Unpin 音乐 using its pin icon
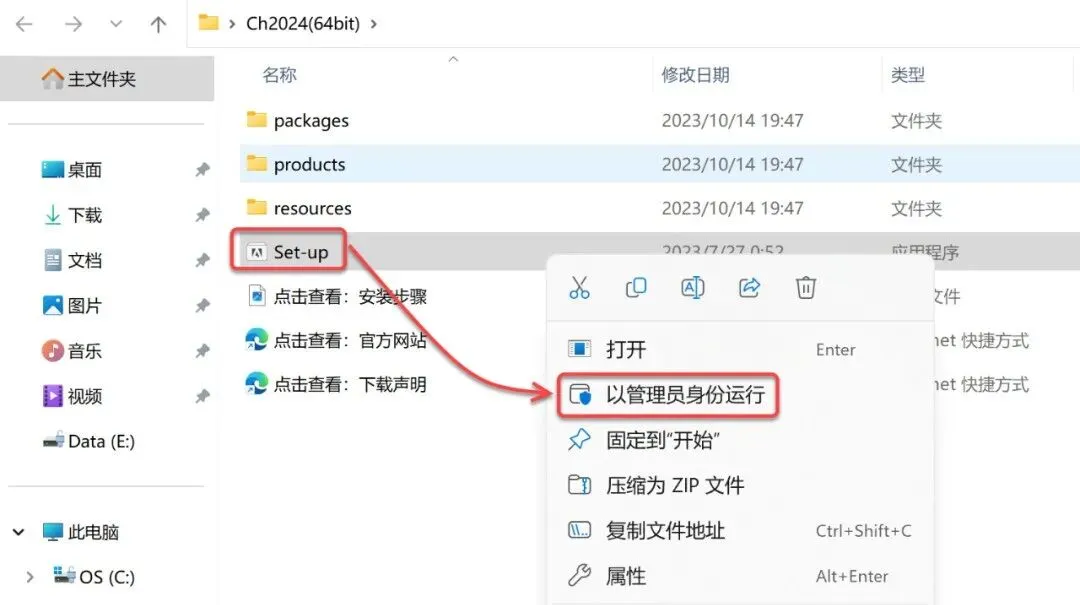 pyautogui.click(x=202, y=351)
